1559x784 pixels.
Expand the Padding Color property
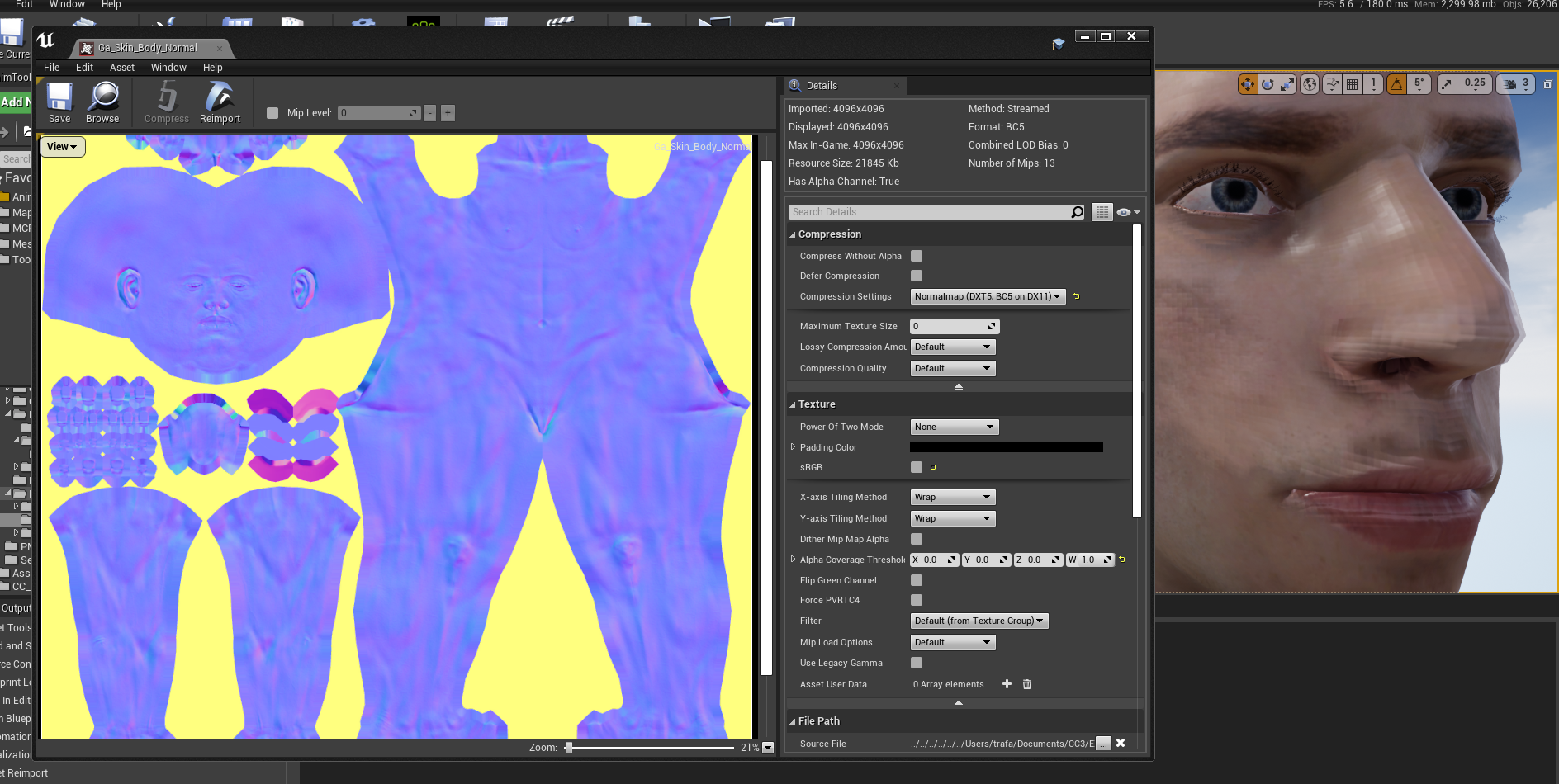(794, 447)
